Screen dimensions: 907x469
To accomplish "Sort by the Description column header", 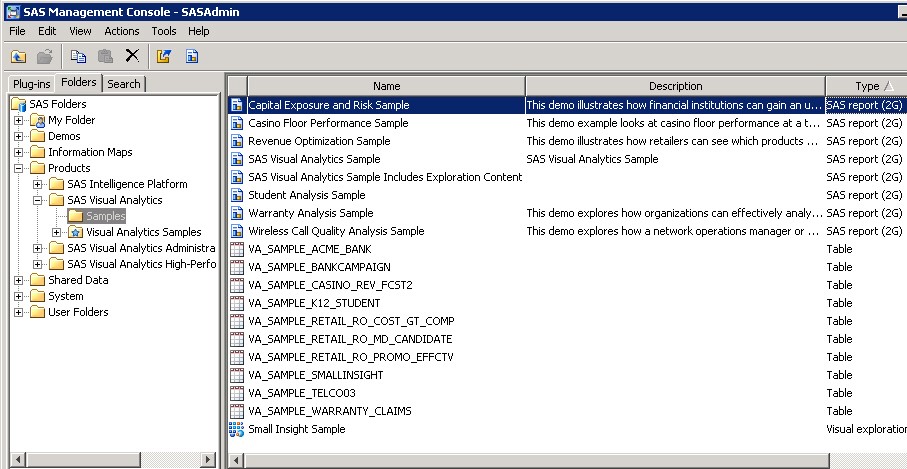I will pos(675,86).
